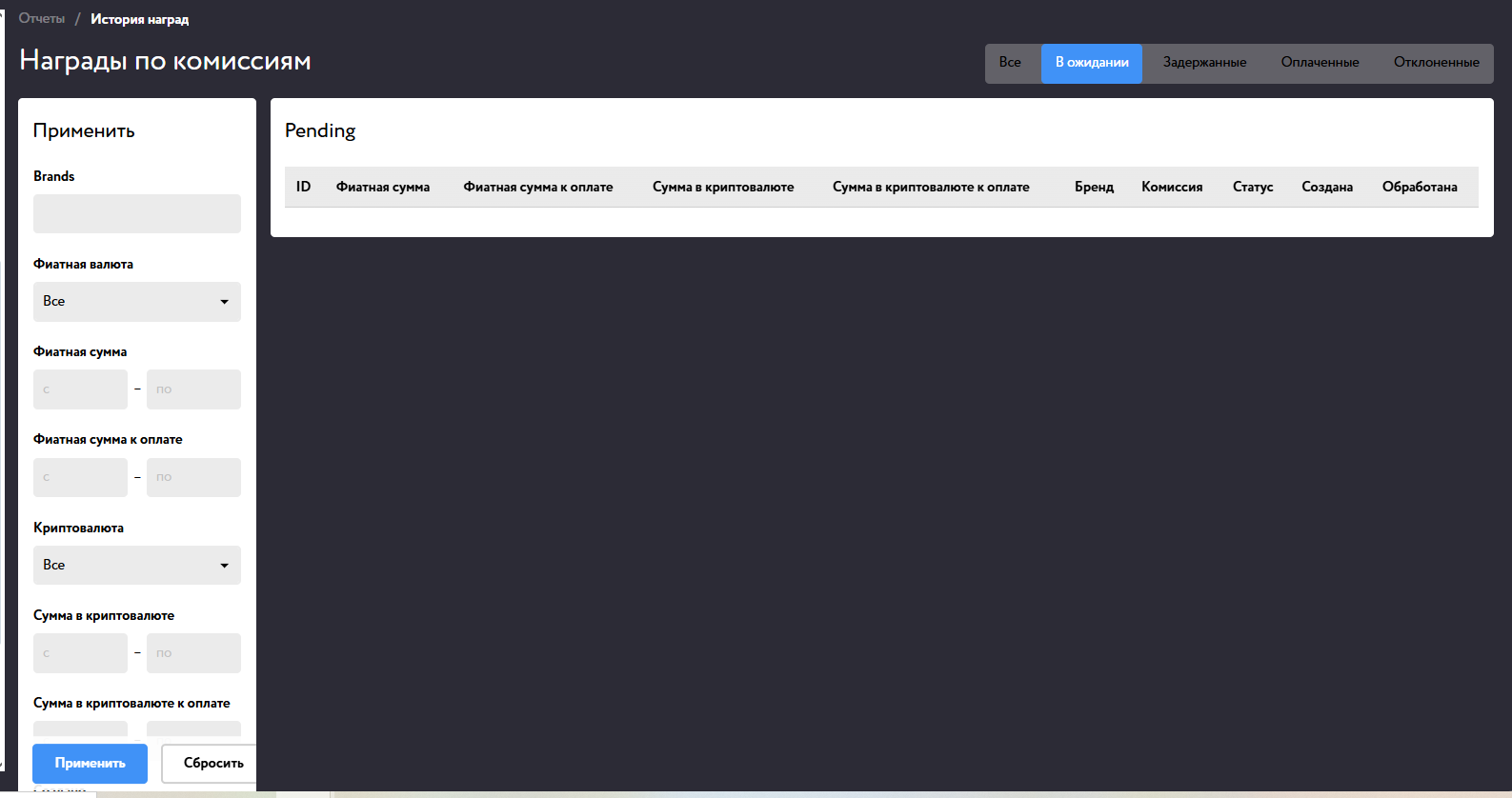Open the Фиатная валюта dropdown
This screenshot has width=1512, height=798.
[x=136, y=302]
